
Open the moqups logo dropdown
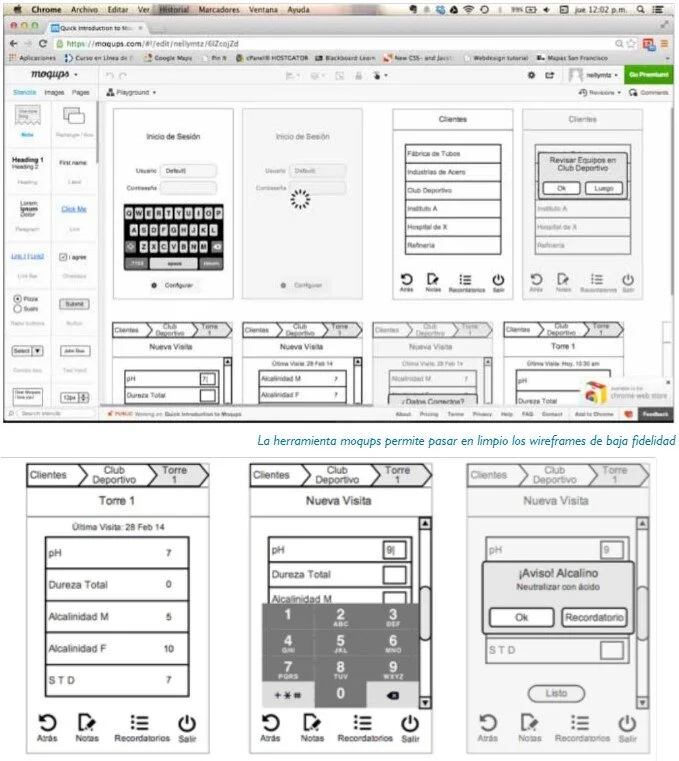pyautogui.click(x=53, y=74)
